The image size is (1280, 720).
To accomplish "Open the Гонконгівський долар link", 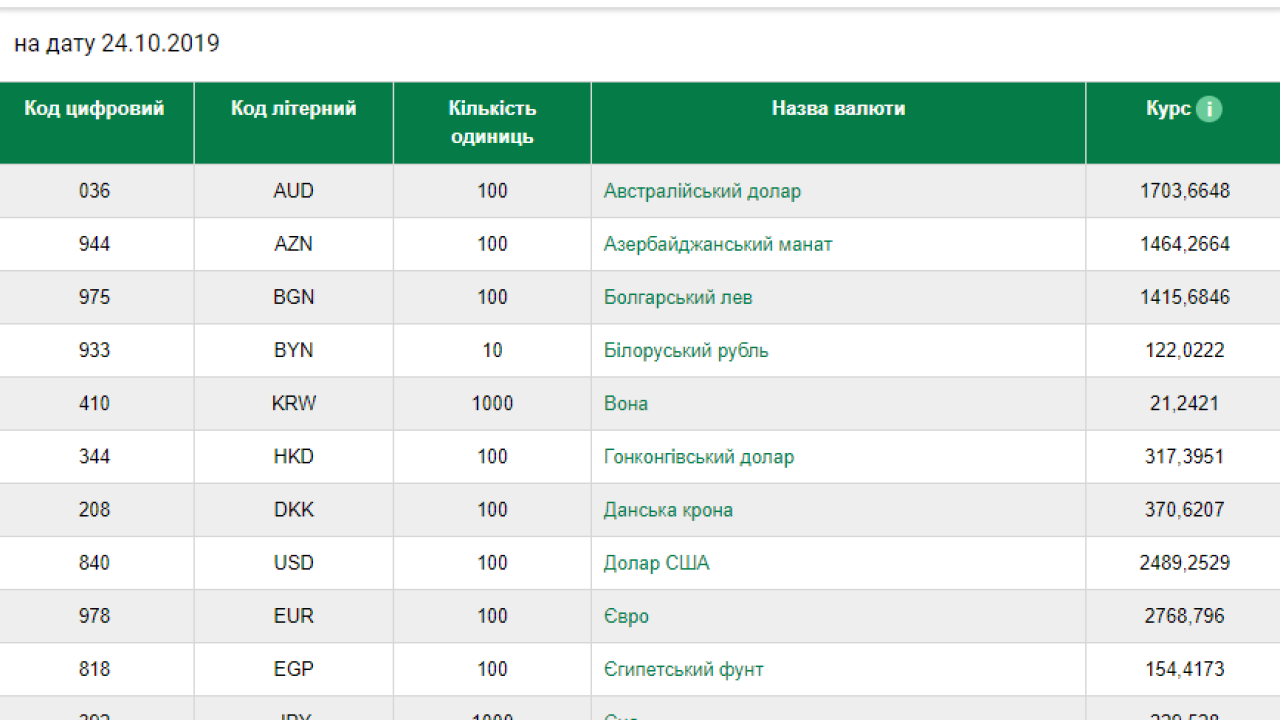I will [698, 456].
